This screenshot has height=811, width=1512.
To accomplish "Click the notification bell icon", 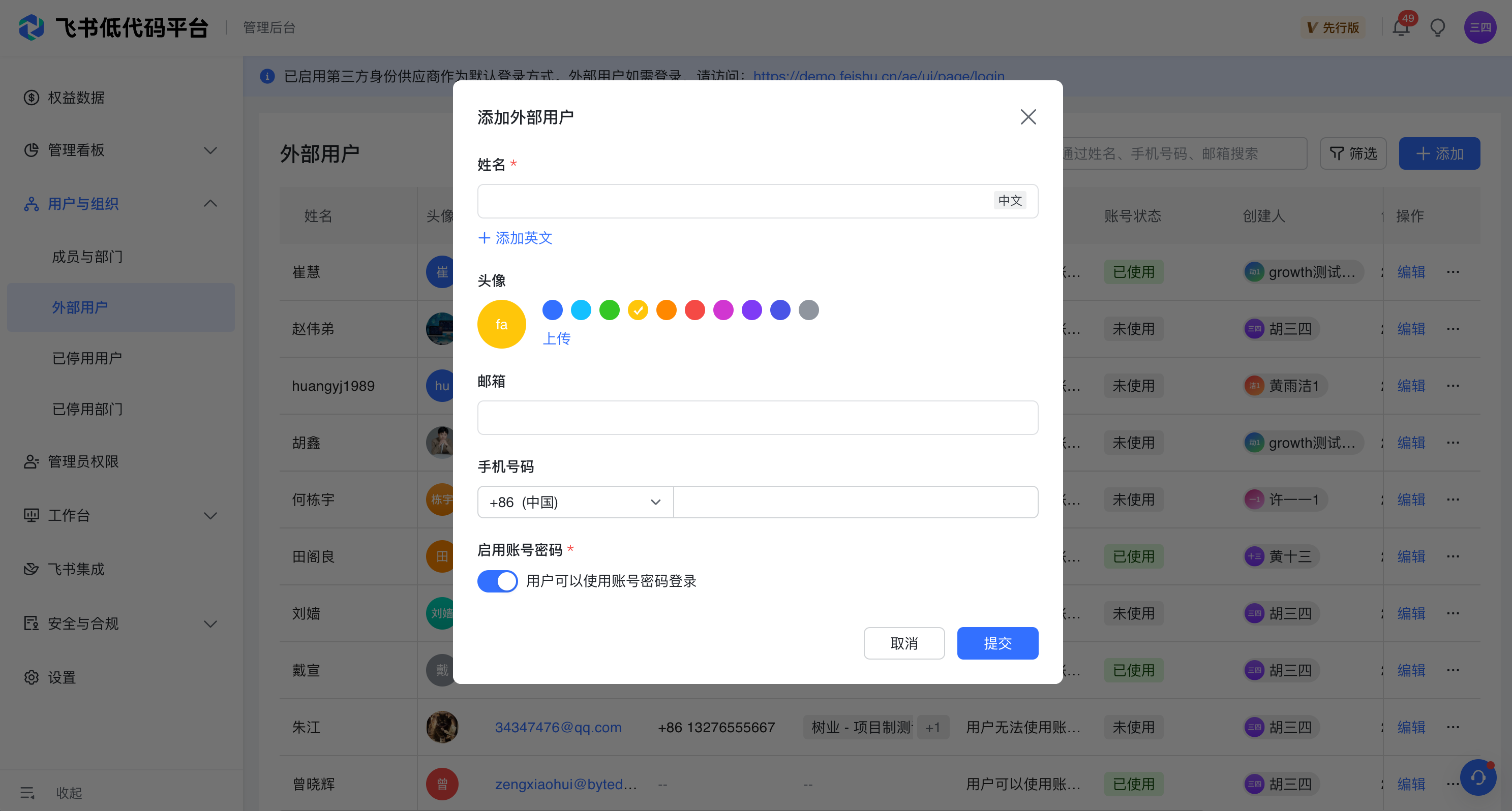I will point(1401,27).
